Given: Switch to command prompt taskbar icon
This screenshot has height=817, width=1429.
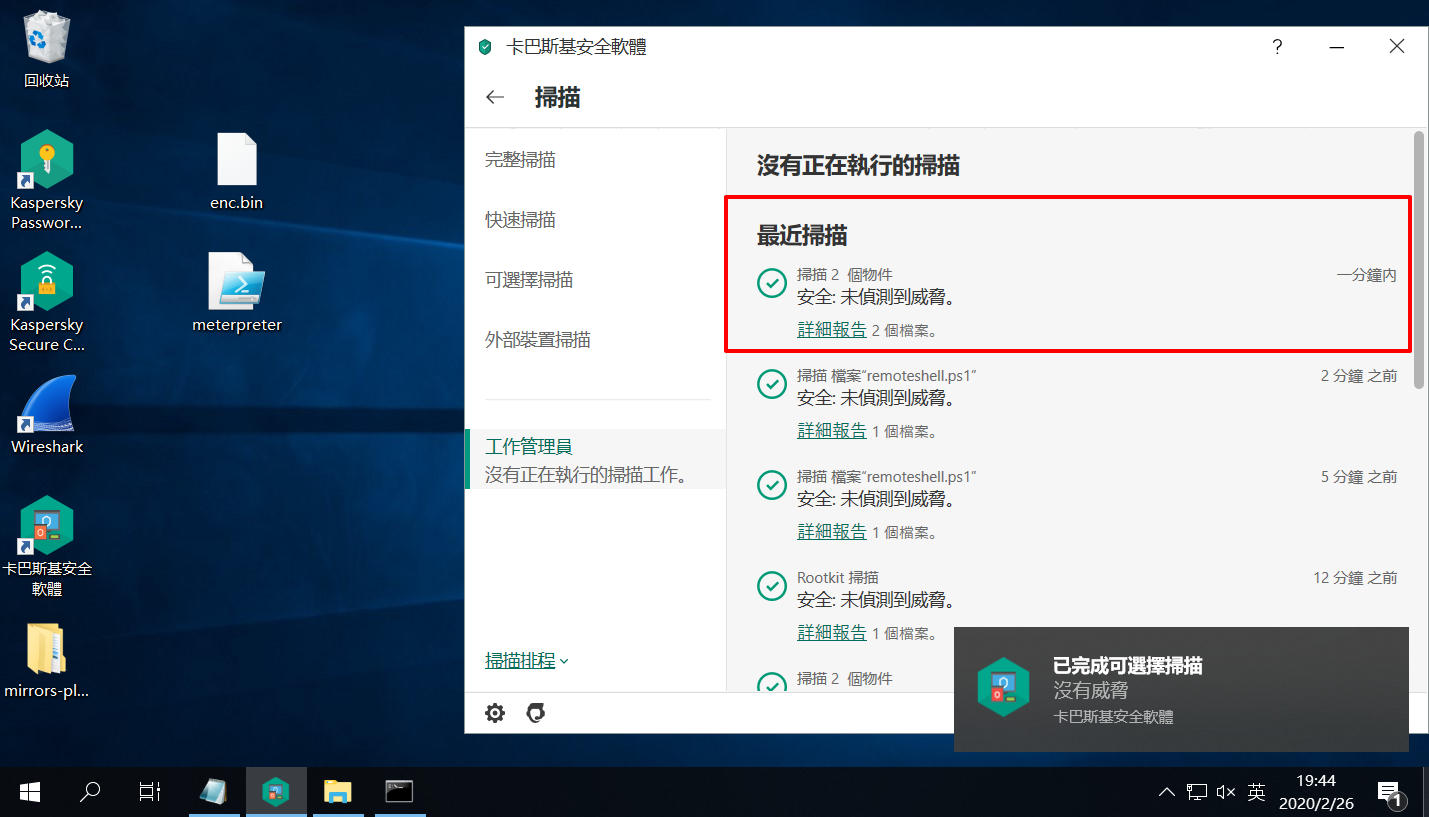Looking at the screenshot, I should (x=399, y=792).
